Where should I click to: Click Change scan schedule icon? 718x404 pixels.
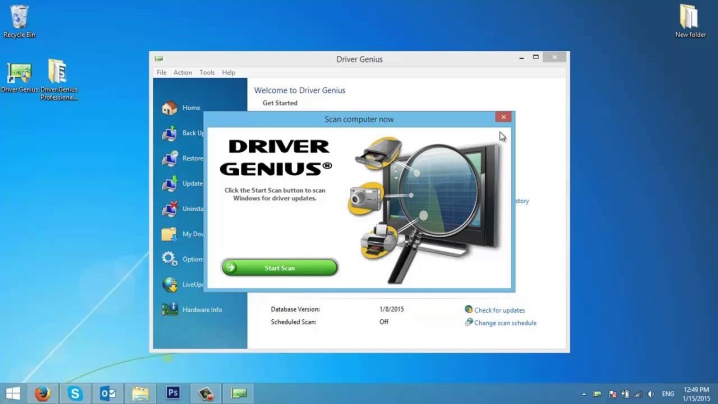click(x=468, y=322)
